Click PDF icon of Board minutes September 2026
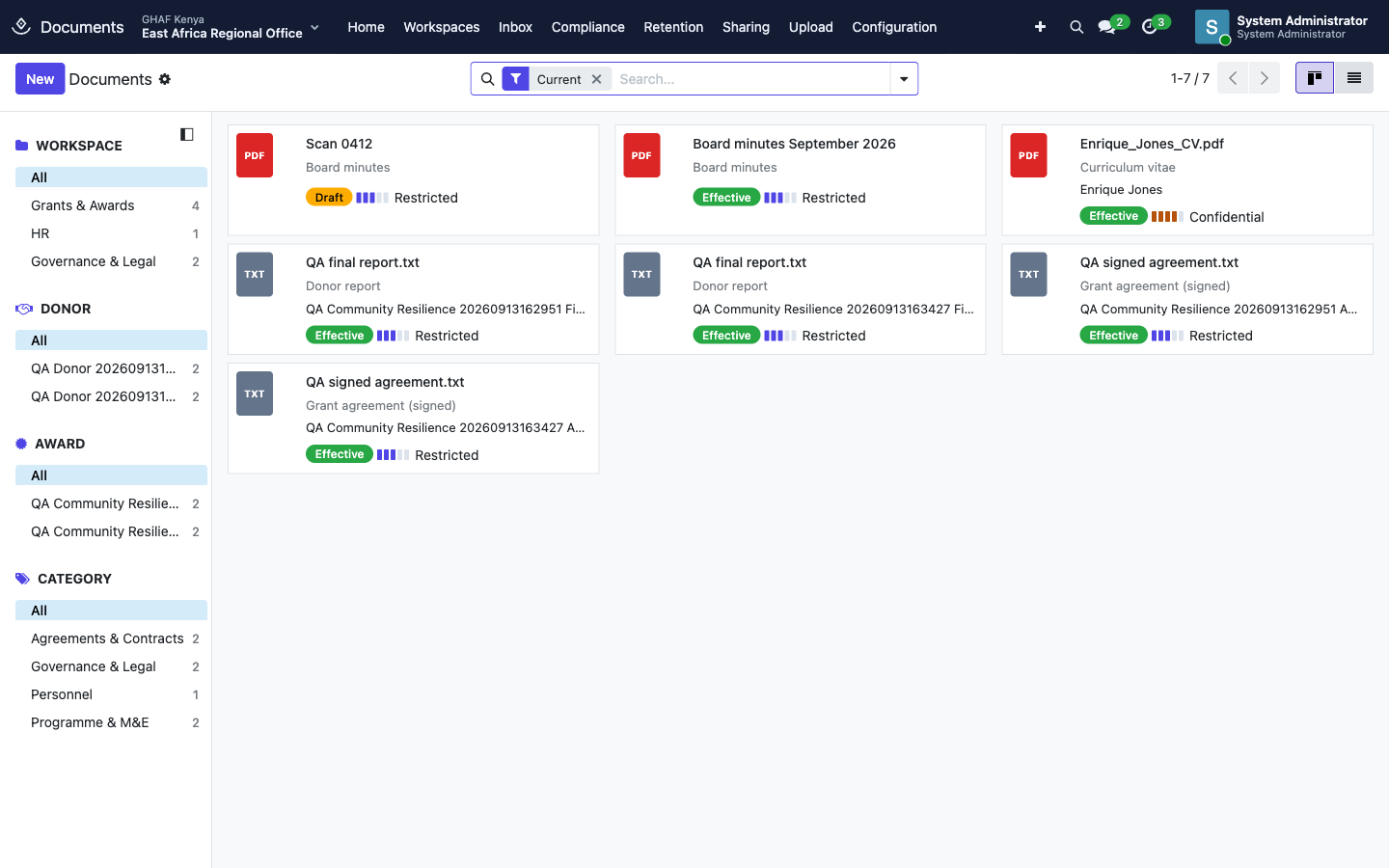This screenshot has width=1389, height=868. click(641, 155)
